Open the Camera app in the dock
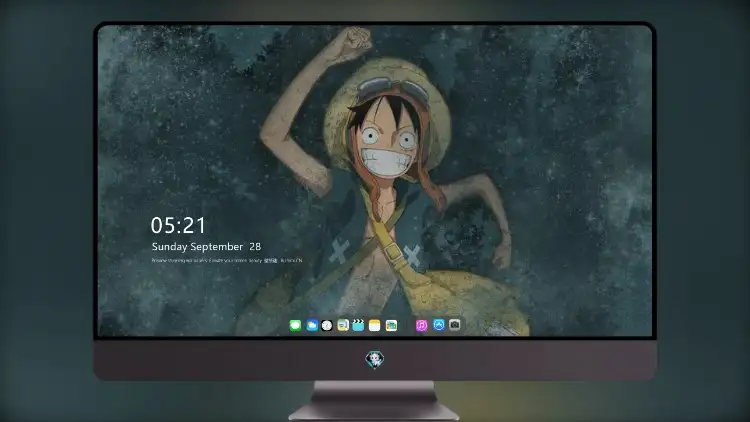Screen dimensions: 750x422 [455, 325]
